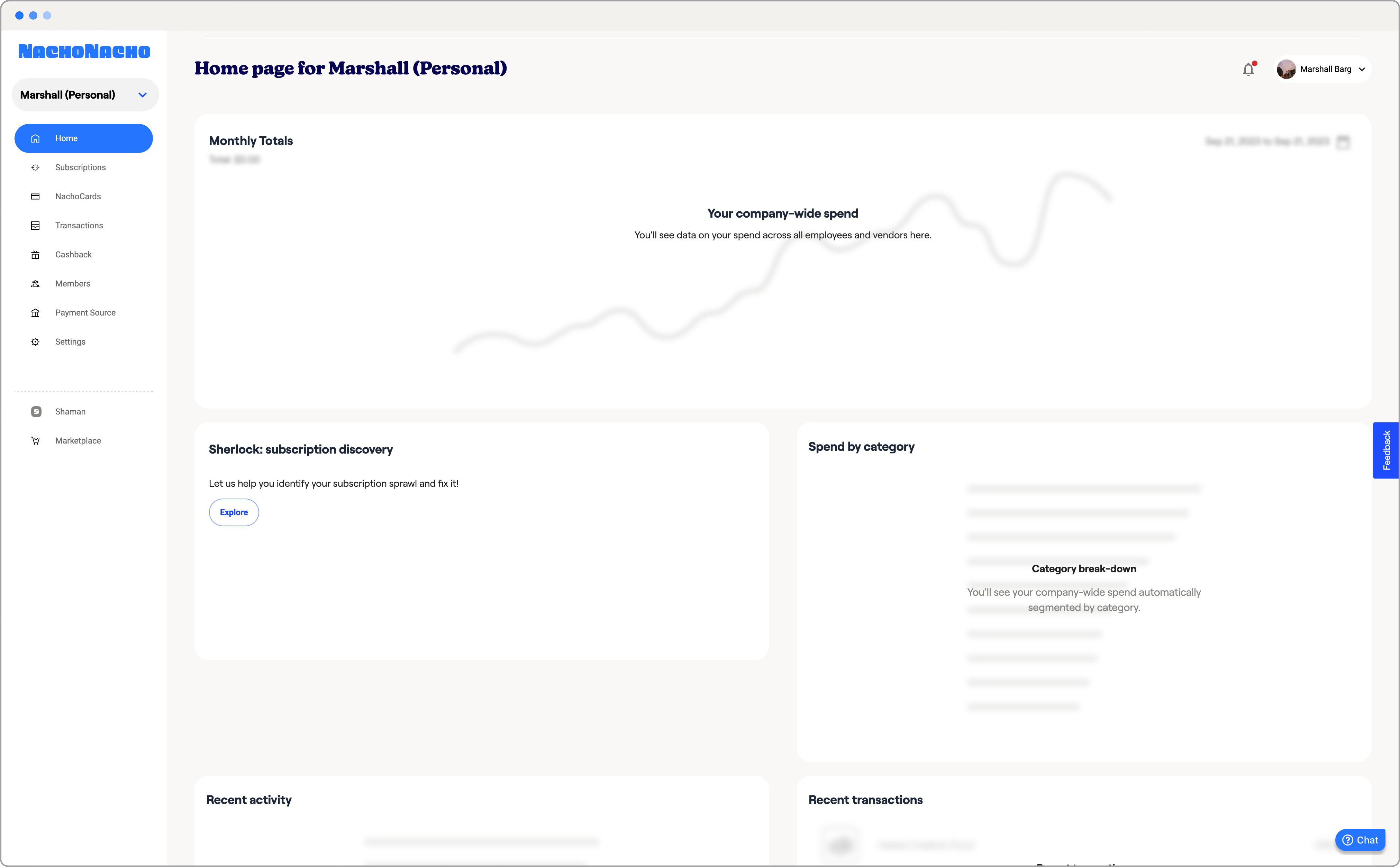Image resolution: width=1400 pixels, height=867 pixels.
Task: Click the Subscriptions sync icon in sidebar
Action: point(36,167)
